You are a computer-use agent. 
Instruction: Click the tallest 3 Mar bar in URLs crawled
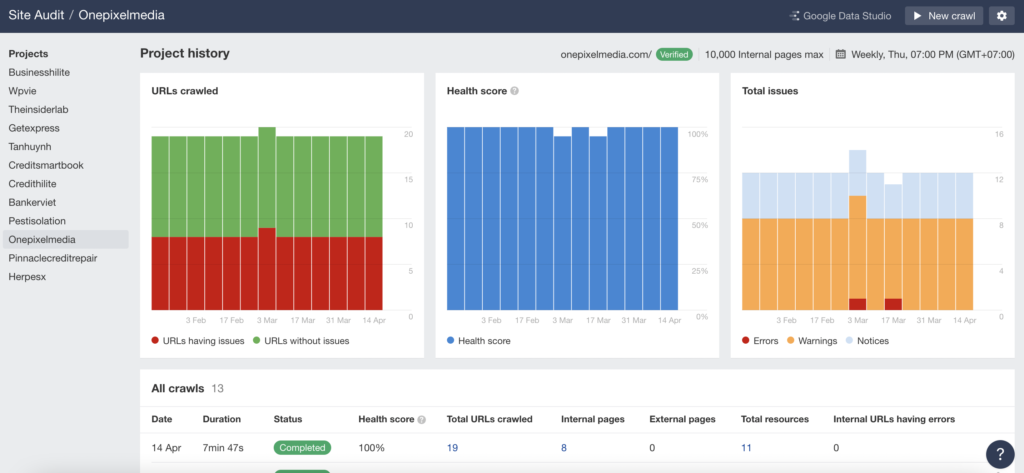(x=266, y=218)
